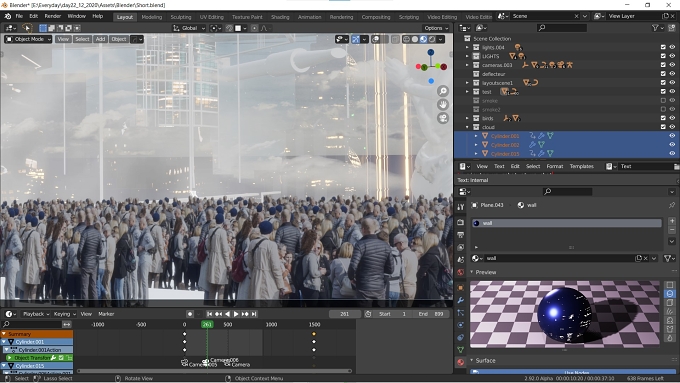Toggle the Use Preview Range clock icon
The image size is (680, 383).
(x=368, y=314)
